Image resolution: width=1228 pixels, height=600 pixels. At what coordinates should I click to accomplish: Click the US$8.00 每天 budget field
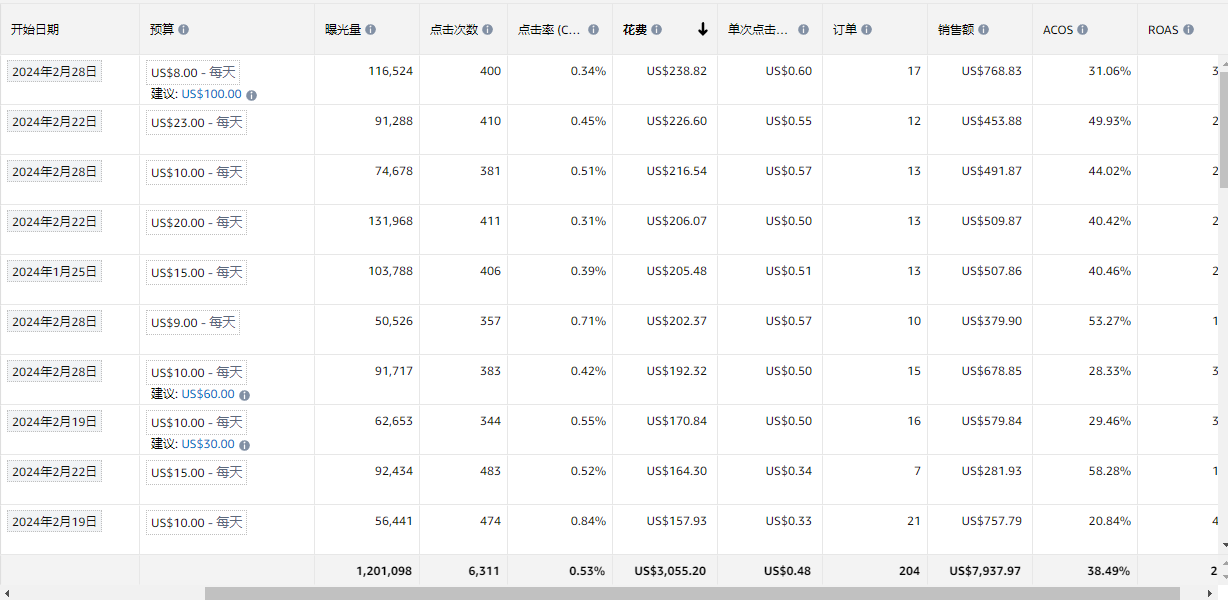point(195,71)
